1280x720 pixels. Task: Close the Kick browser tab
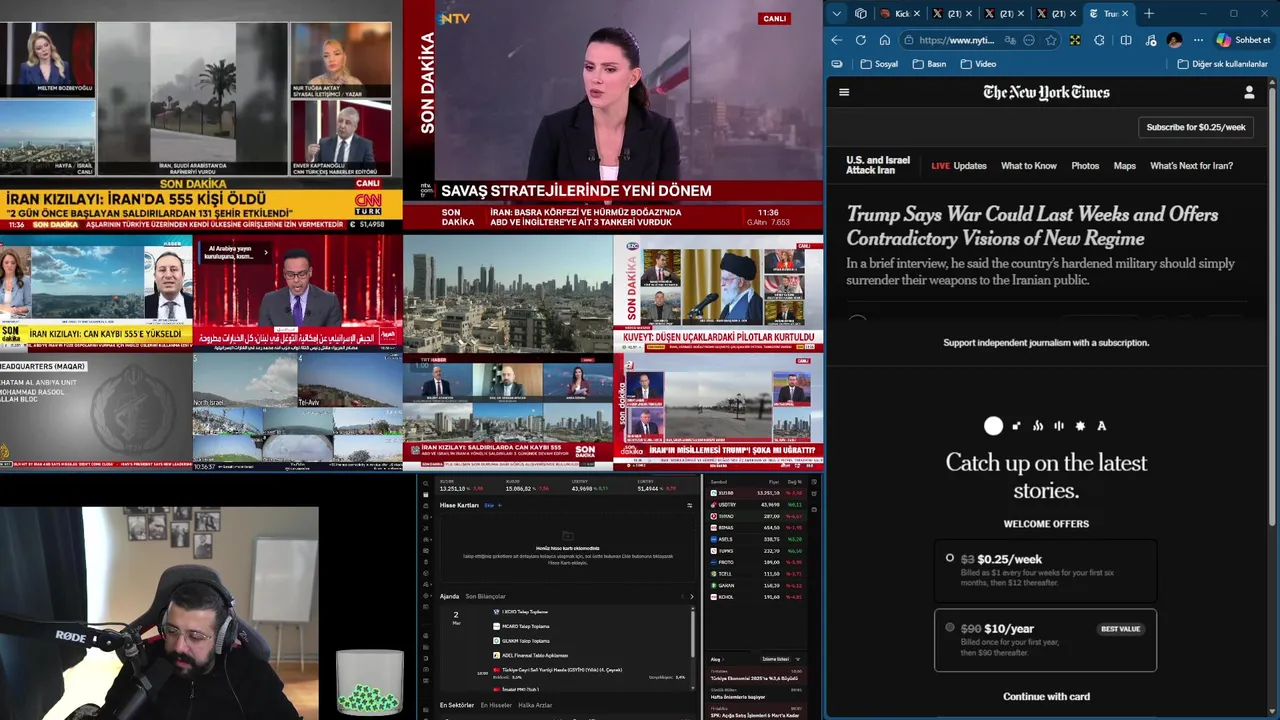click(917, 14)
